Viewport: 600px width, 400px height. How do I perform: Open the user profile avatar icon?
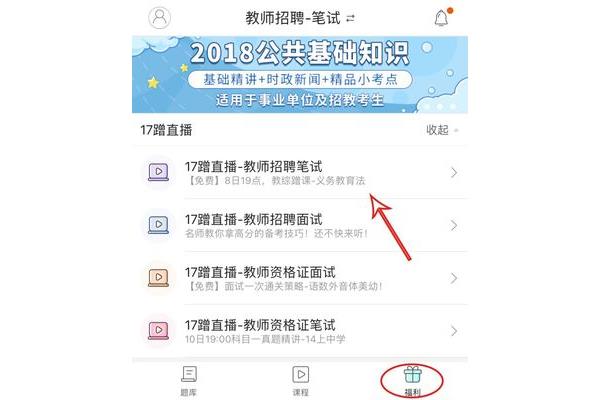[x=159, y=18]
